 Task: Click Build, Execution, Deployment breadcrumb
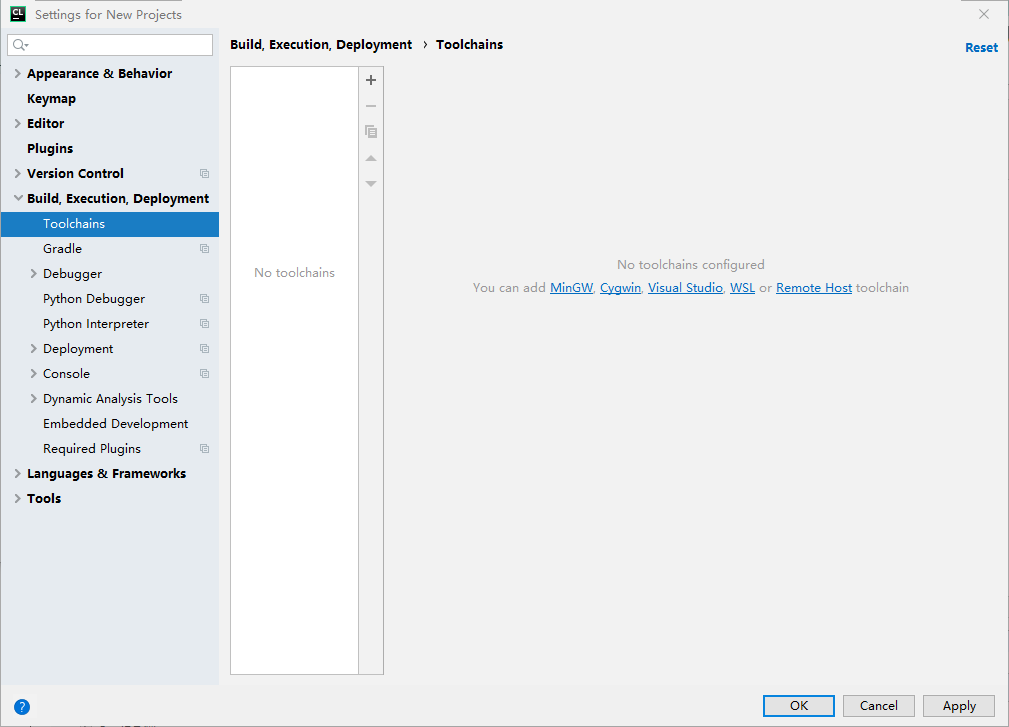point(321,44)
